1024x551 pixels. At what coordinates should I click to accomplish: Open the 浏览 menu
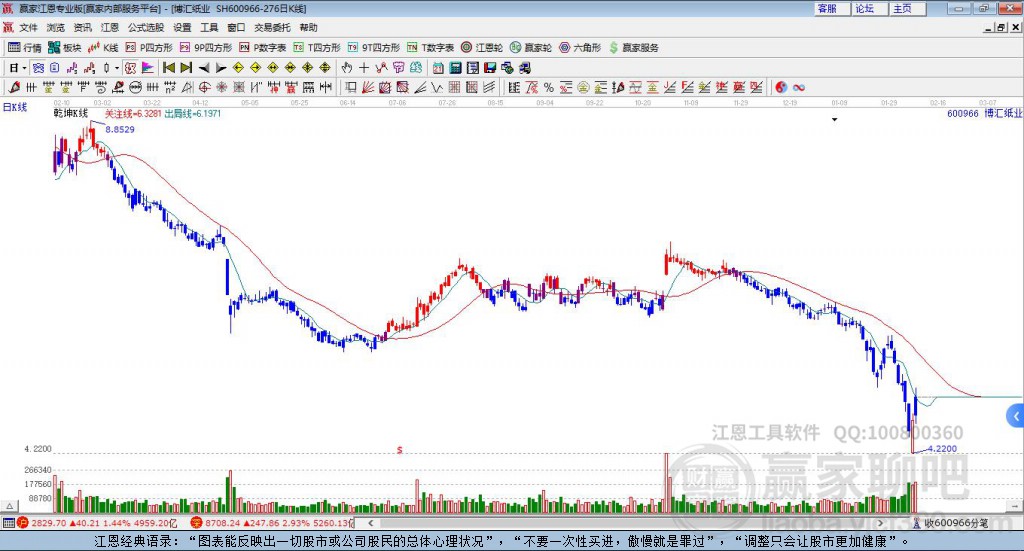click(56, 27)
